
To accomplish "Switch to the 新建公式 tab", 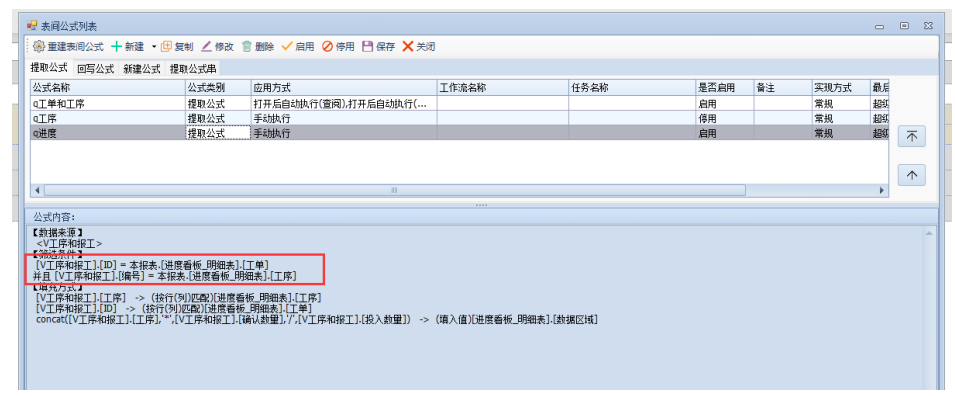I will (x=142, y=69).
